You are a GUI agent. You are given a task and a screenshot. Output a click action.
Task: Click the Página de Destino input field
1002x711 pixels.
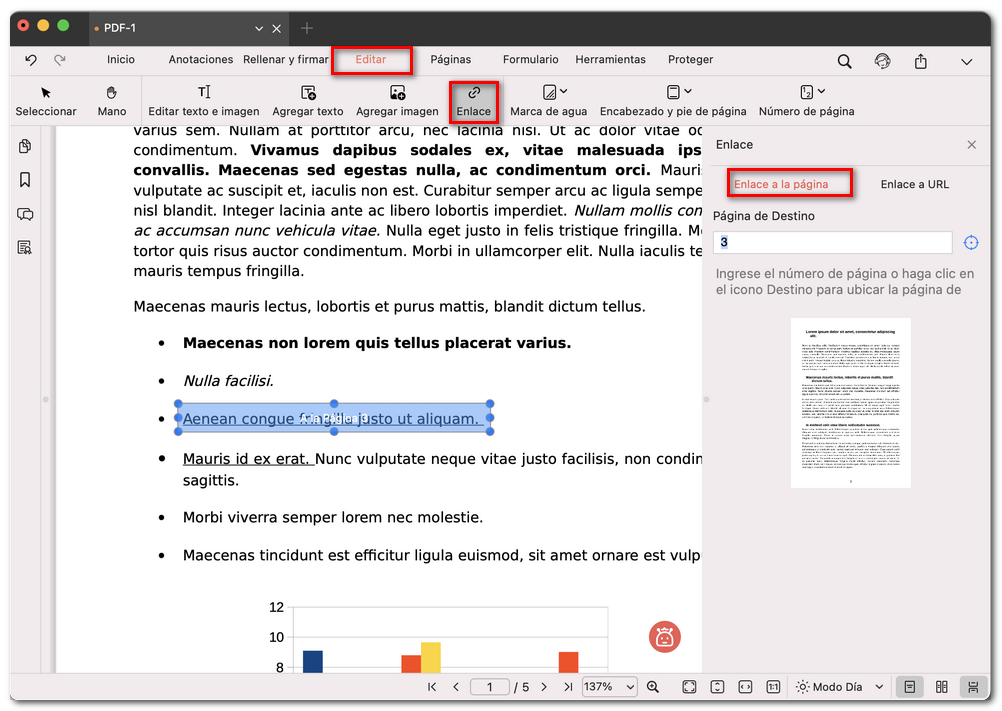pos(832,243)
